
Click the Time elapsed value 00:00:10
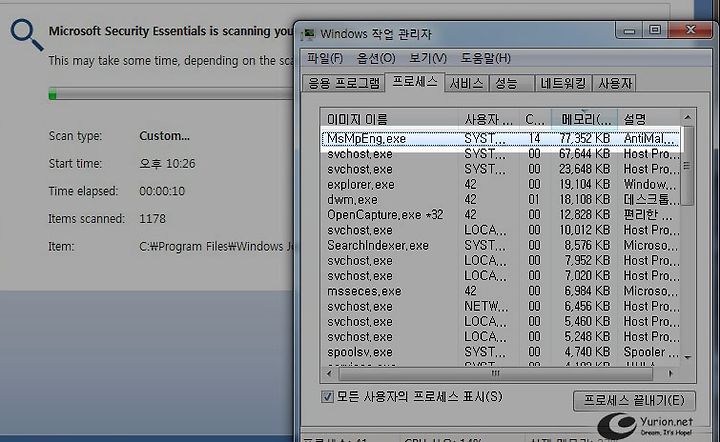(162, 191)
